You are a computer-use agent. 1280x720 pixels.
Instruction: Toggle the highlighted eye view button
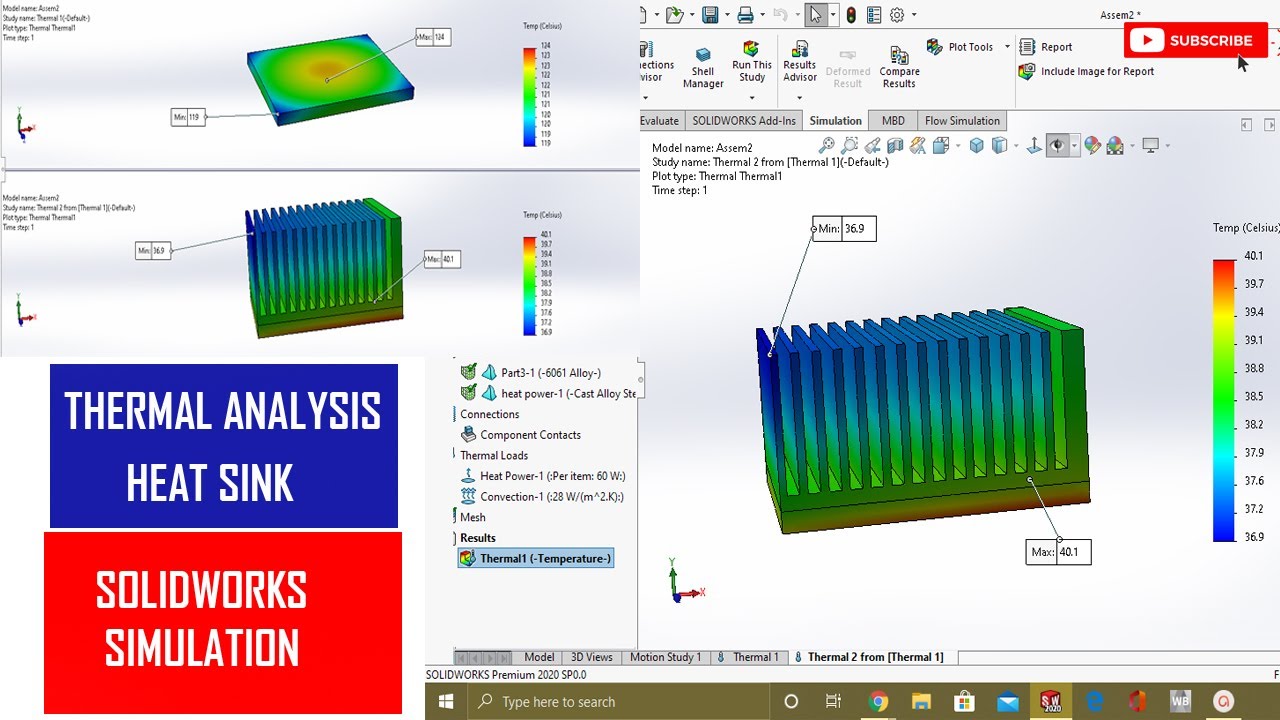(1057, 146)
